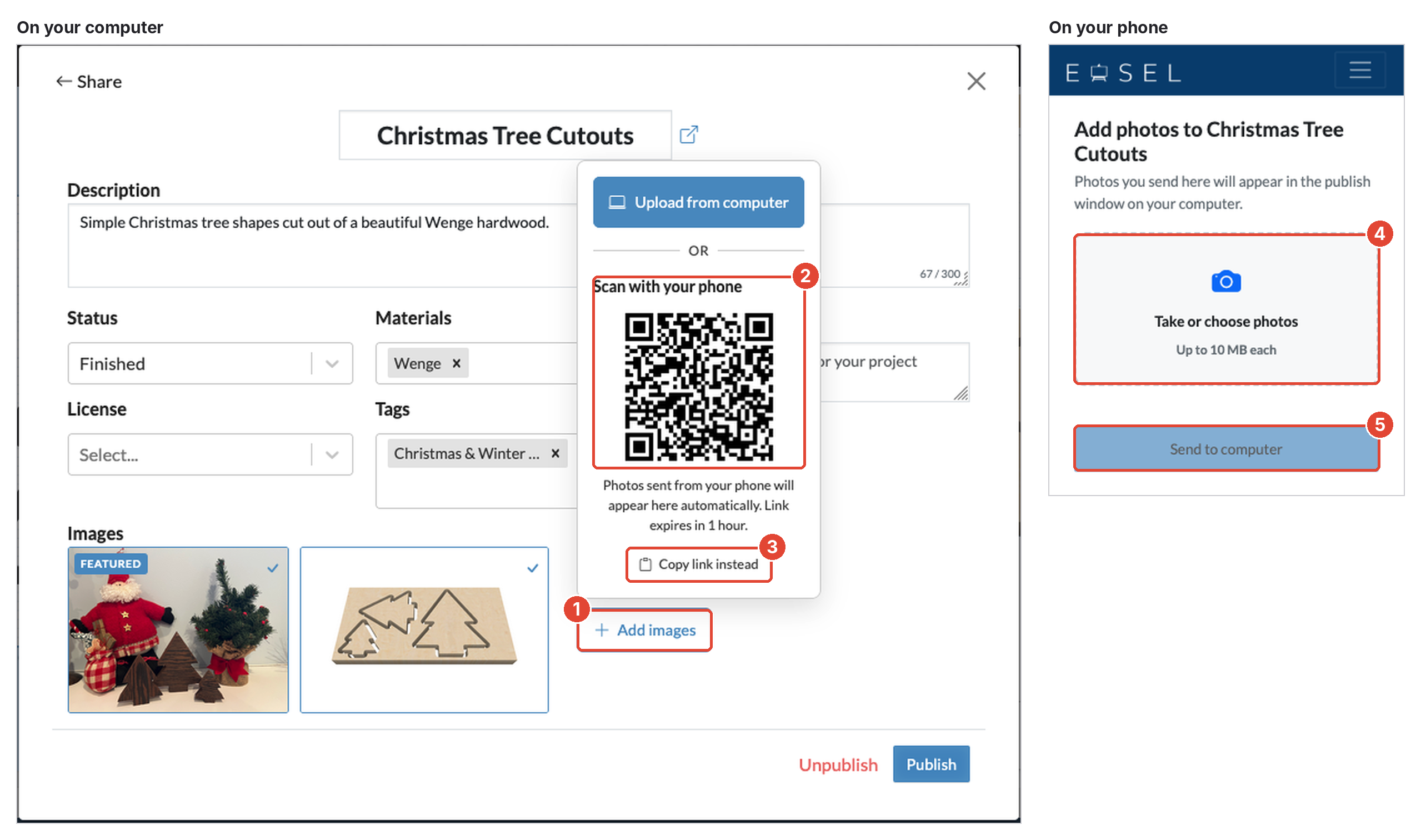Click Add images button
Image resolution: width=1421 pixels, height=840 pixels.
[644, 630]
